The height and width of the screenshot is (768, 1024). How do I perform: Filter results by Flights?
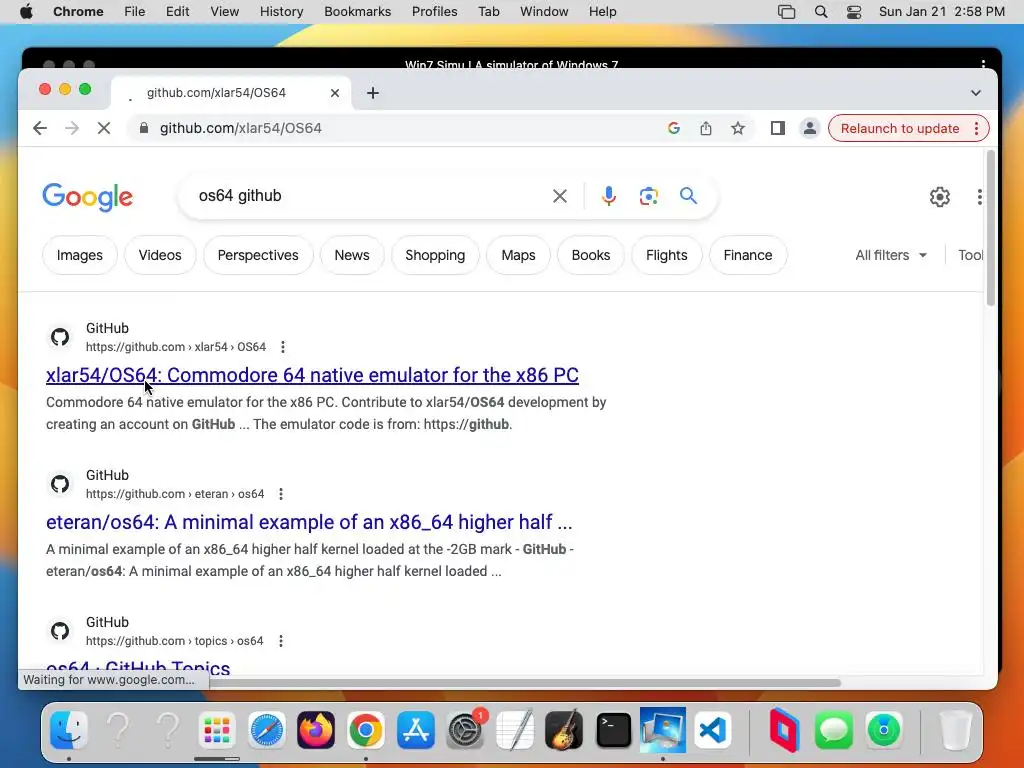667,255
